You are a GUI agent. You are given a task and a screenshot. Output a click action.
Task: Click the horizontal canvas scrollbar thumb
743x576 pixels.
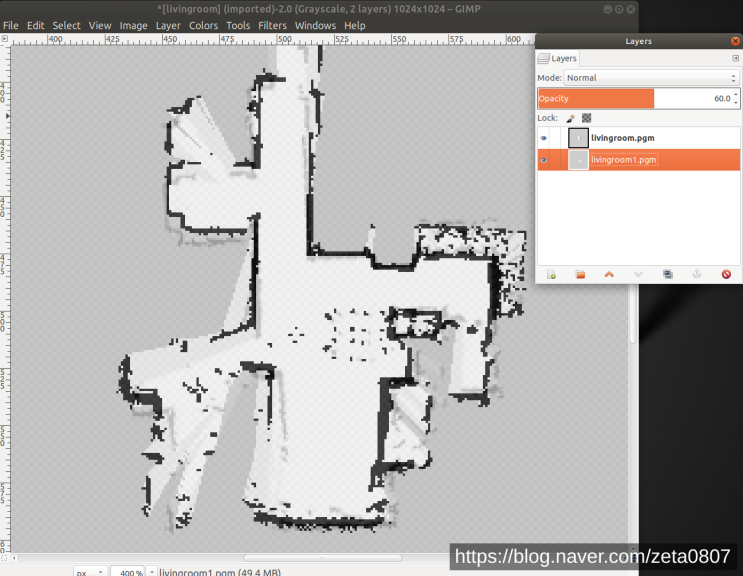(322, 558)
